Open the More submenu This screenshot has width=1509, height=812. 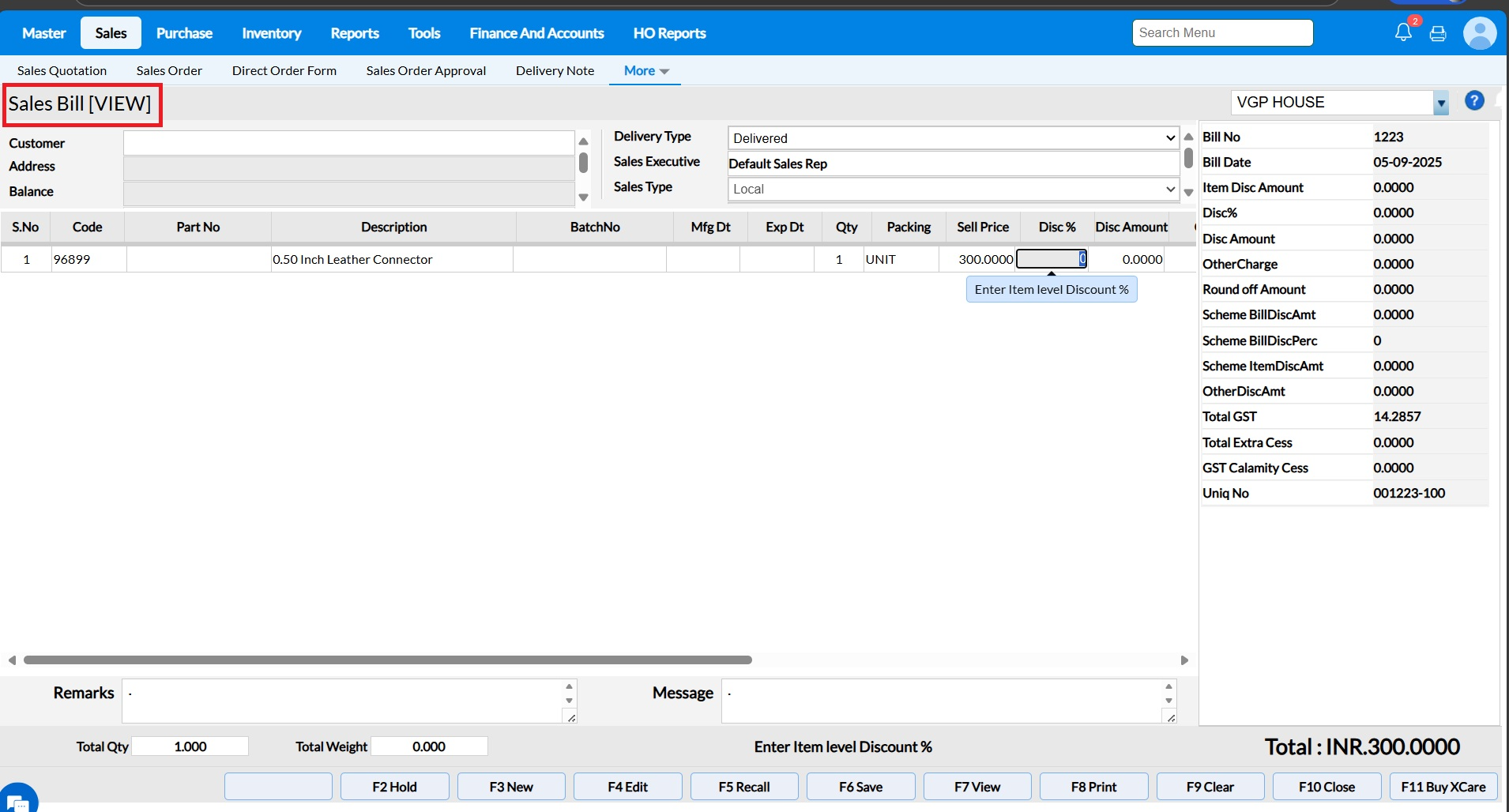(645, 71)
